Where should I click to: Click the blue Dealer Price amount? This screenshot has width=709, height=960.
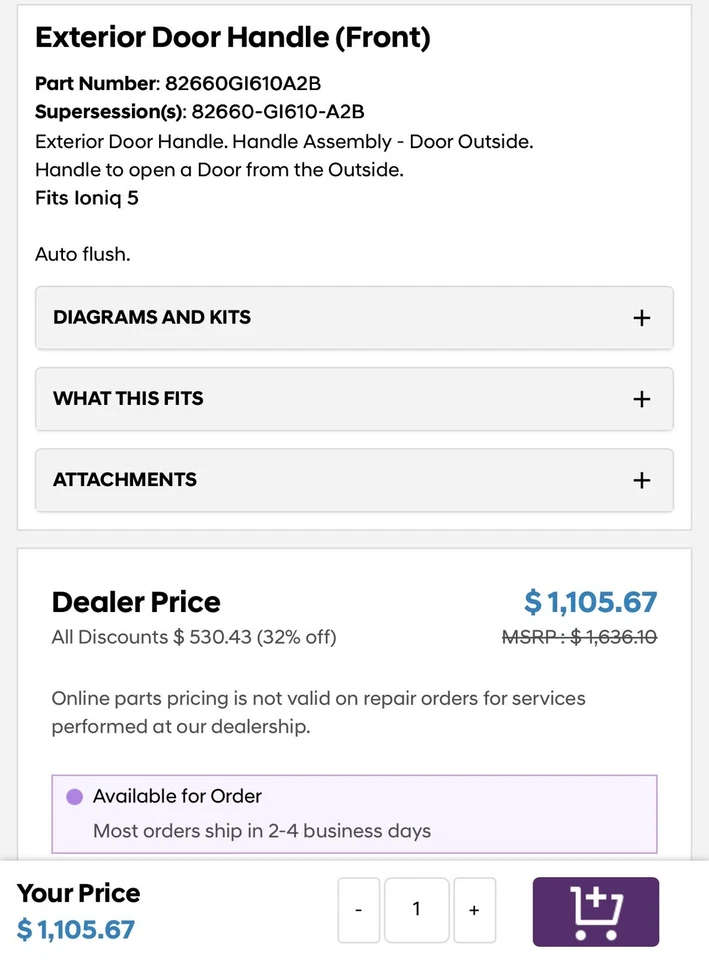coord(590,602)
